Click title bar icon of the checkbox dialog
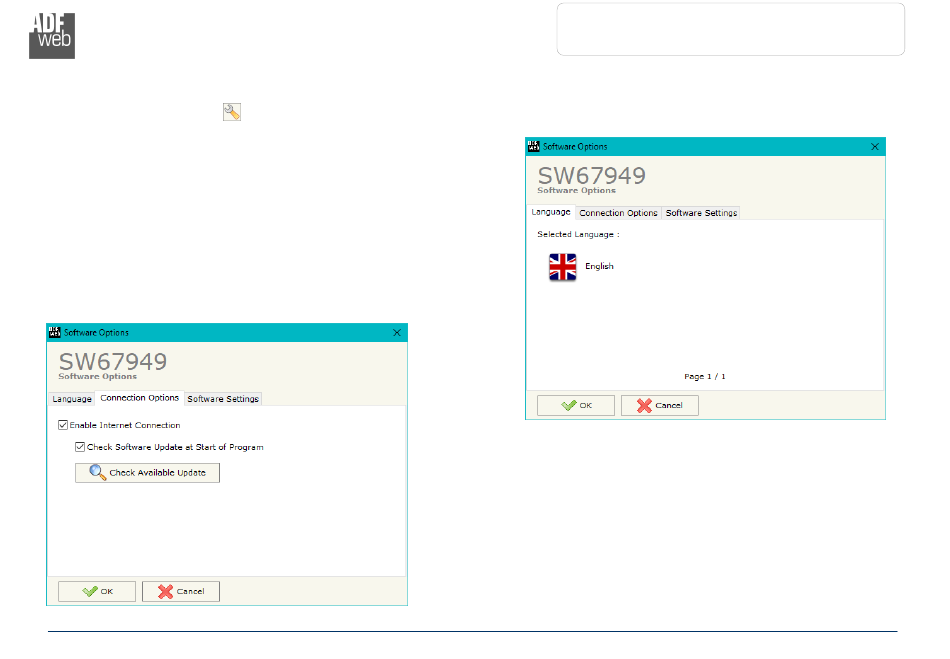 coord(55,332)
